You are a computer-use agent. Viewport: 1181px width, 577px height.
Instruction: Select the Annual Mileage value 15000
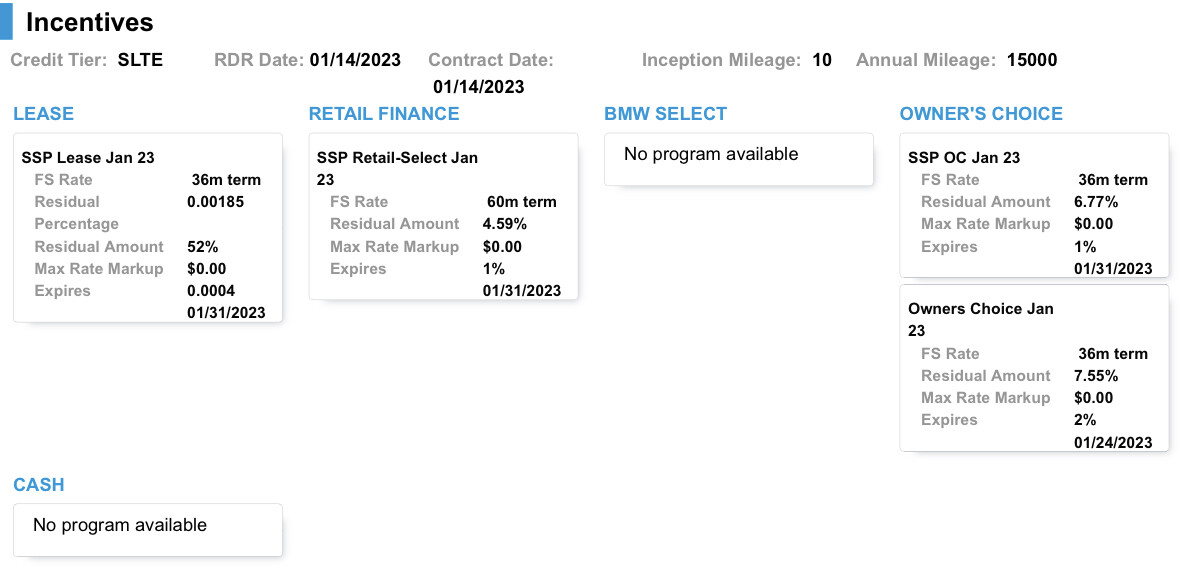click(x=1031, y=60)
